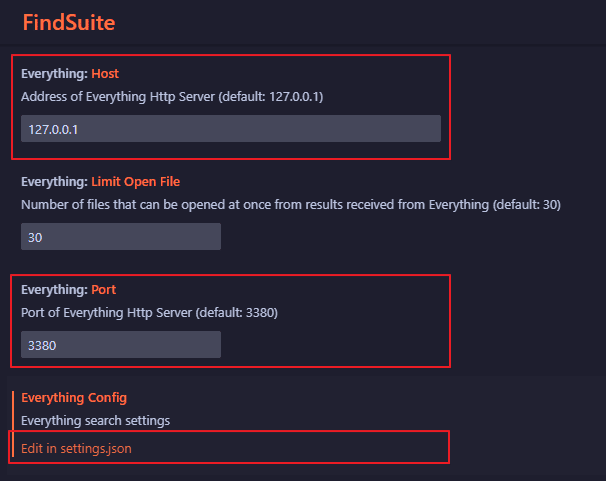The height and width of the screenshot is (481, 606).
Task: Click the (default: 30) hint text
Action: 527,204
